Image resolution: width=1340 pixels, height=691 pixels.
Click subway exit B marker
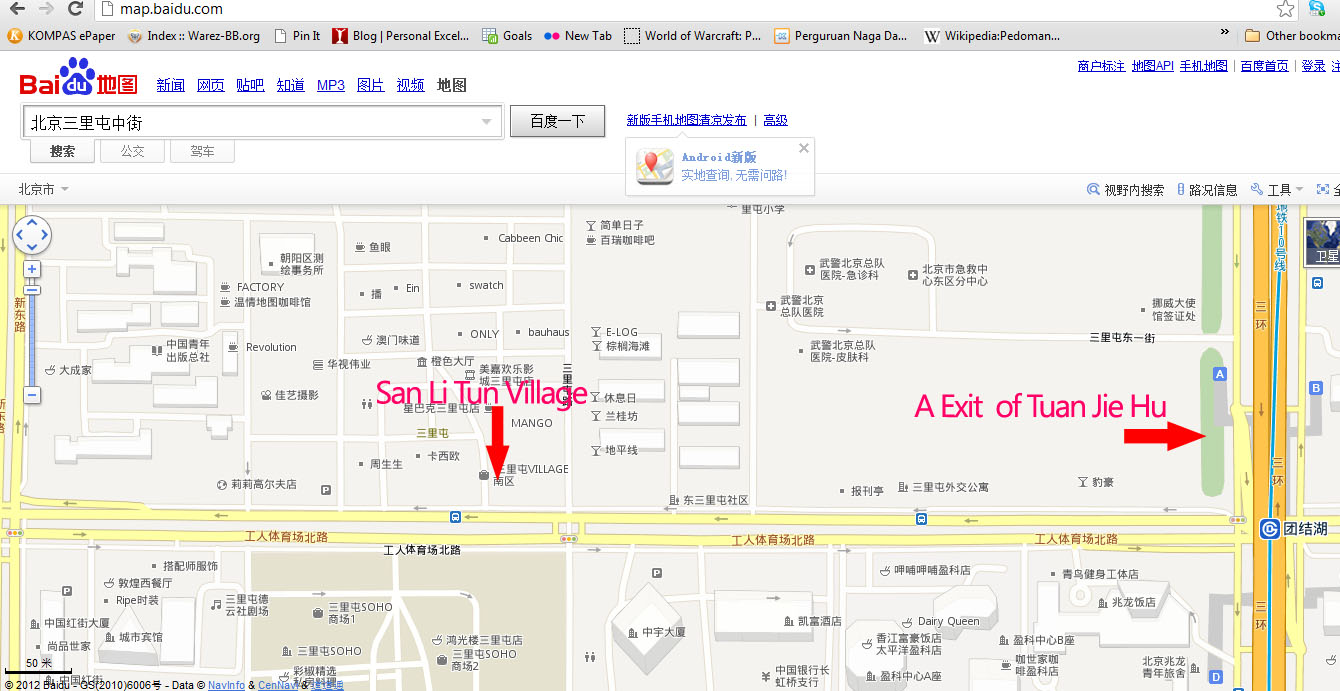[1317, 388]
